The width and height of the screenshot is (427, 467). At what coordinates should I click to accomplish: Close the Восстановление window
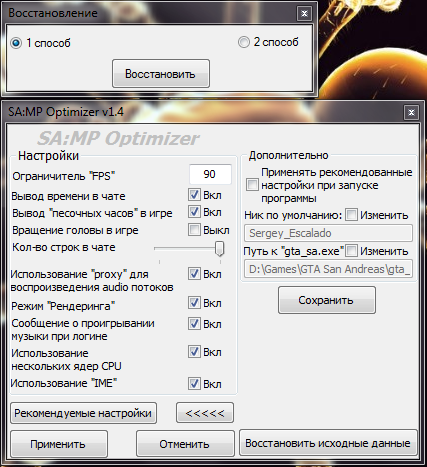coord(304,13)
